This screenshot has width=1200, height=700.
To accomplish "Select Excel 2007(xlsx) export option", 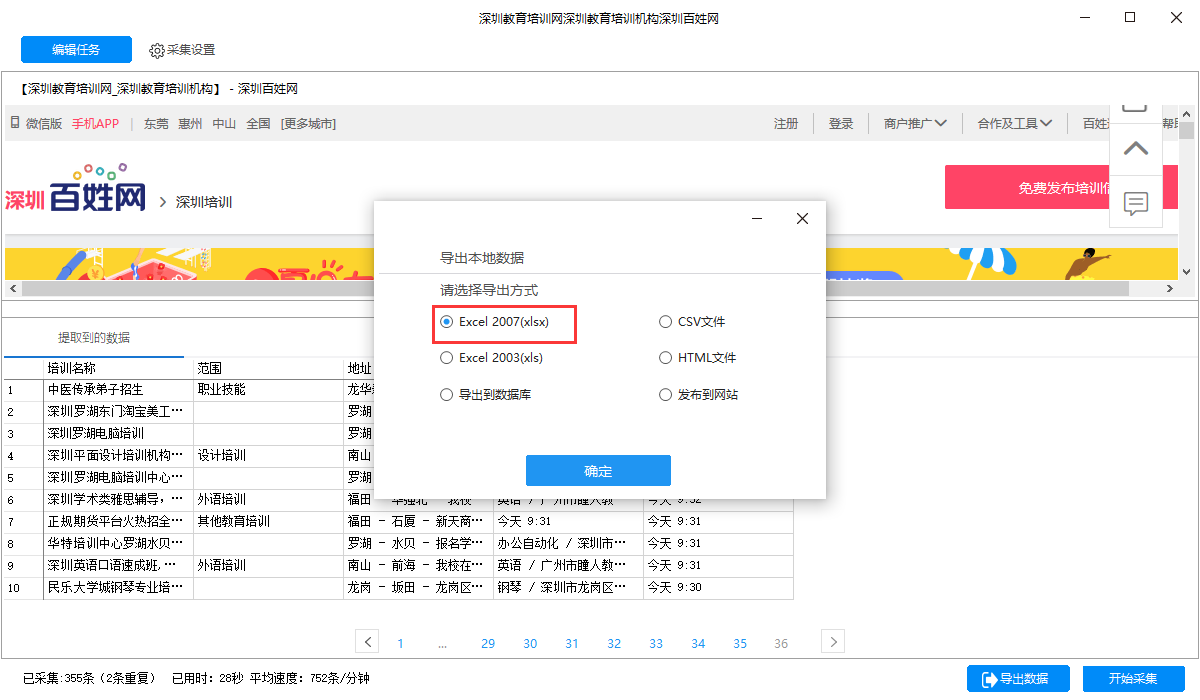I will 495,322.
